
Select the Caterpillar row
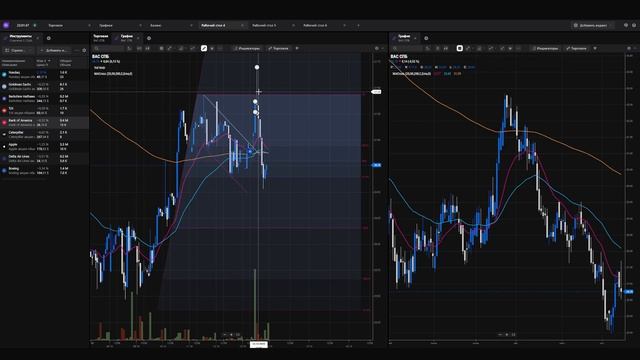point(44,134)
